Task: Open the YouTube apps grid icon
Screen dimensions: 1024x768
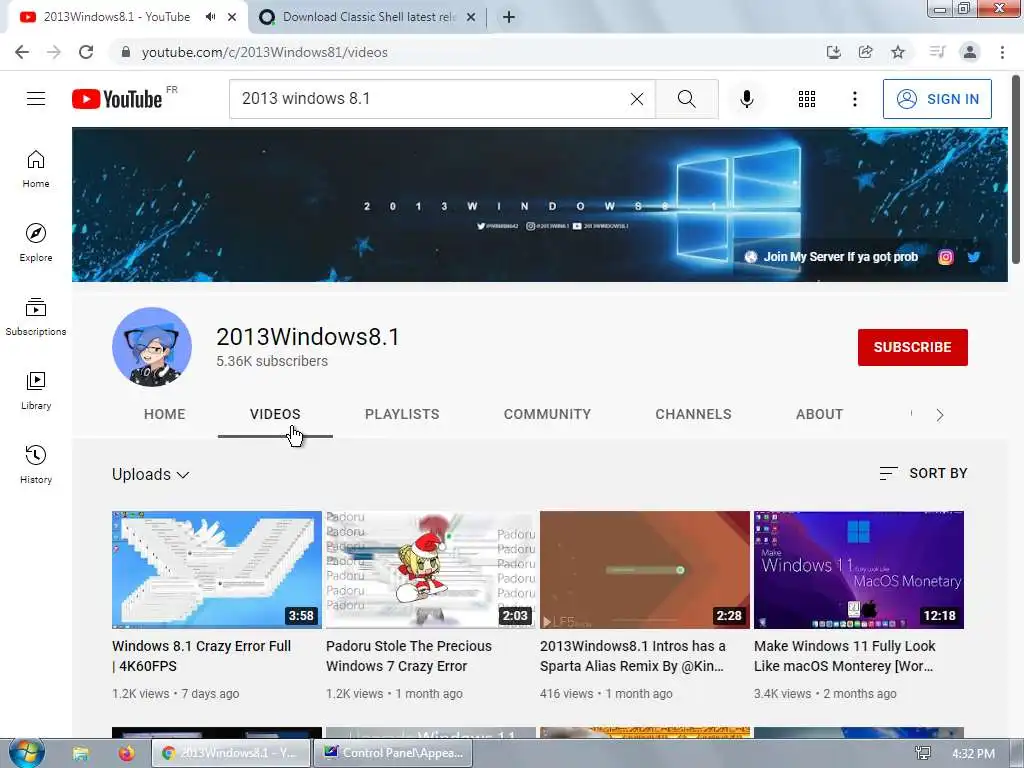Action: (807, 99)
